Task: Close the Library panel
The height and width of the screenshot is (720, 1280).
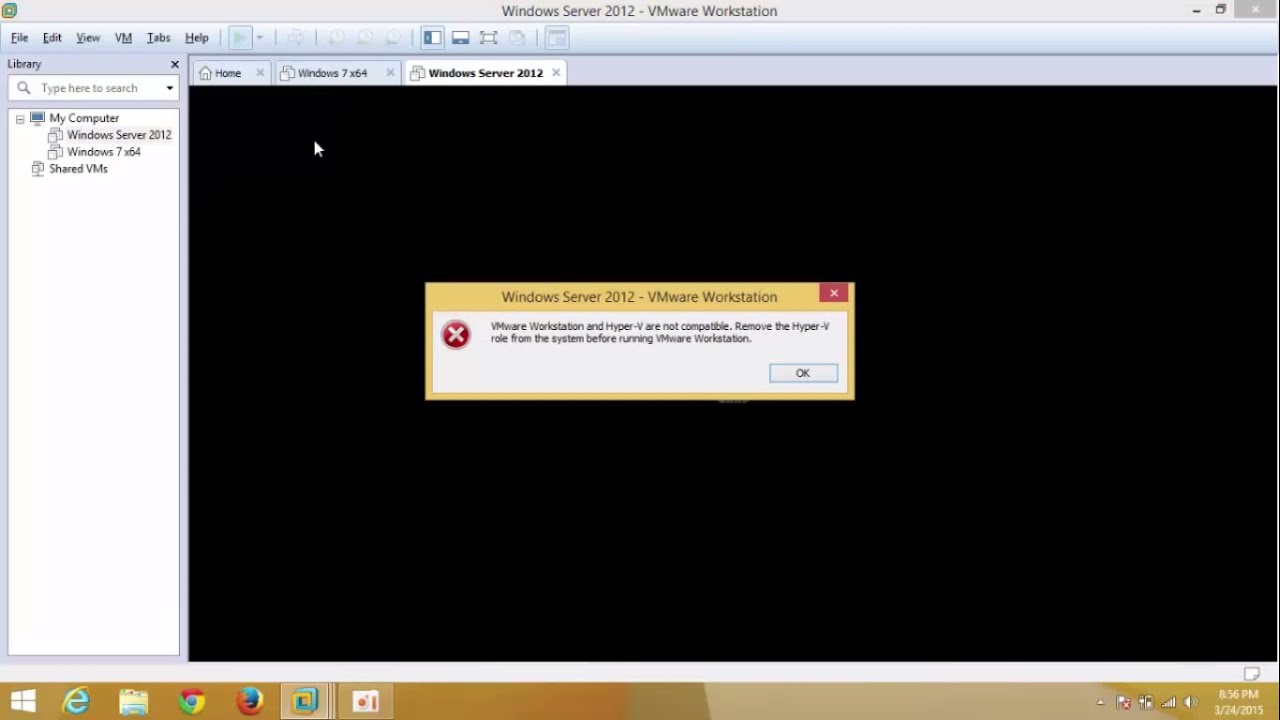Action: click(x=174, y=64)
